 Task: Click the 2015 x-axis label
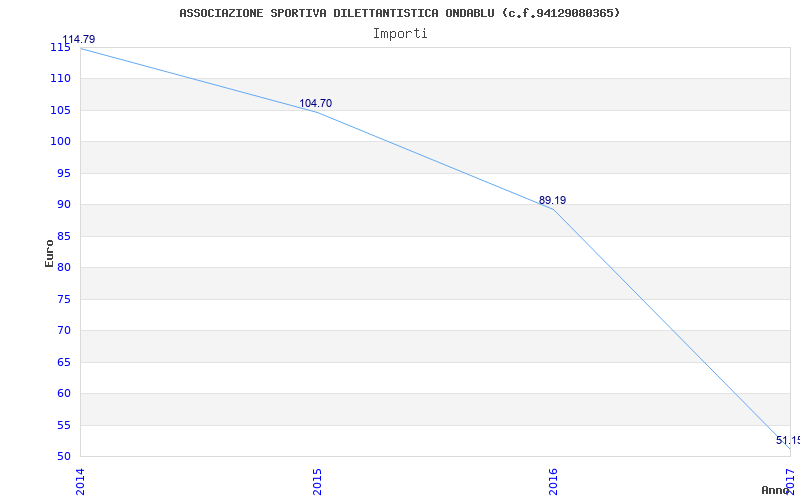pos(317,481)
